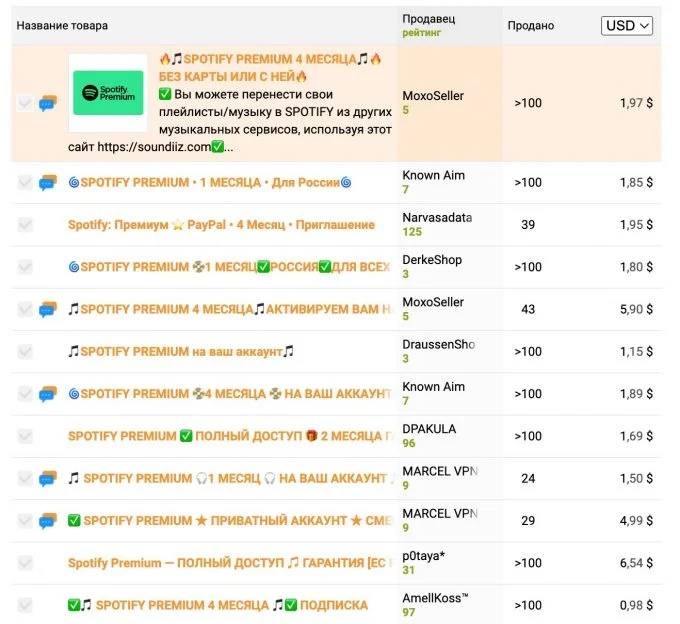Click the sold count 29
The height and width of the screenshot is (624, 680).
coord(528,521)
